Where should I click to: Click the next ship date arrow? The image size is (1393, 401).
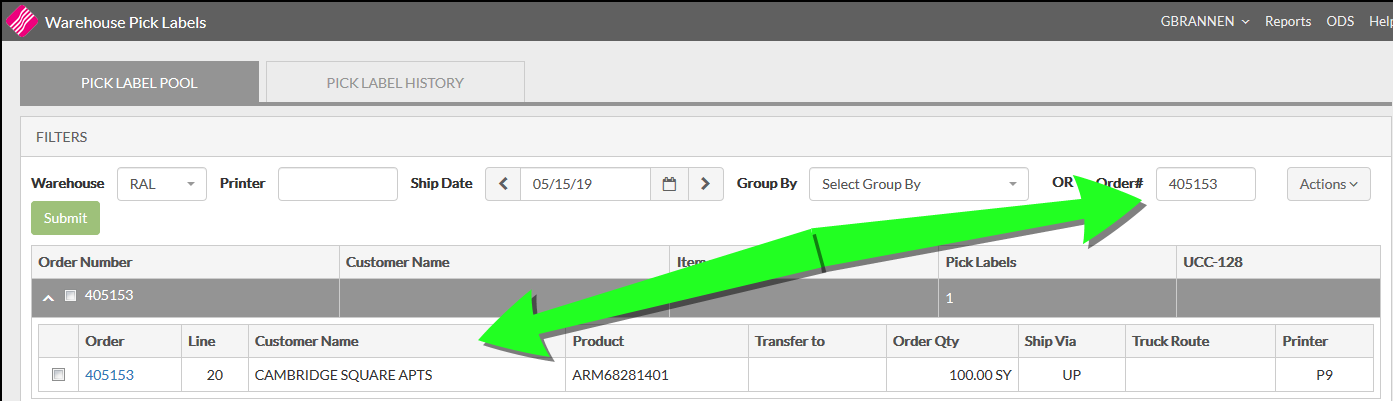(706, 184)
